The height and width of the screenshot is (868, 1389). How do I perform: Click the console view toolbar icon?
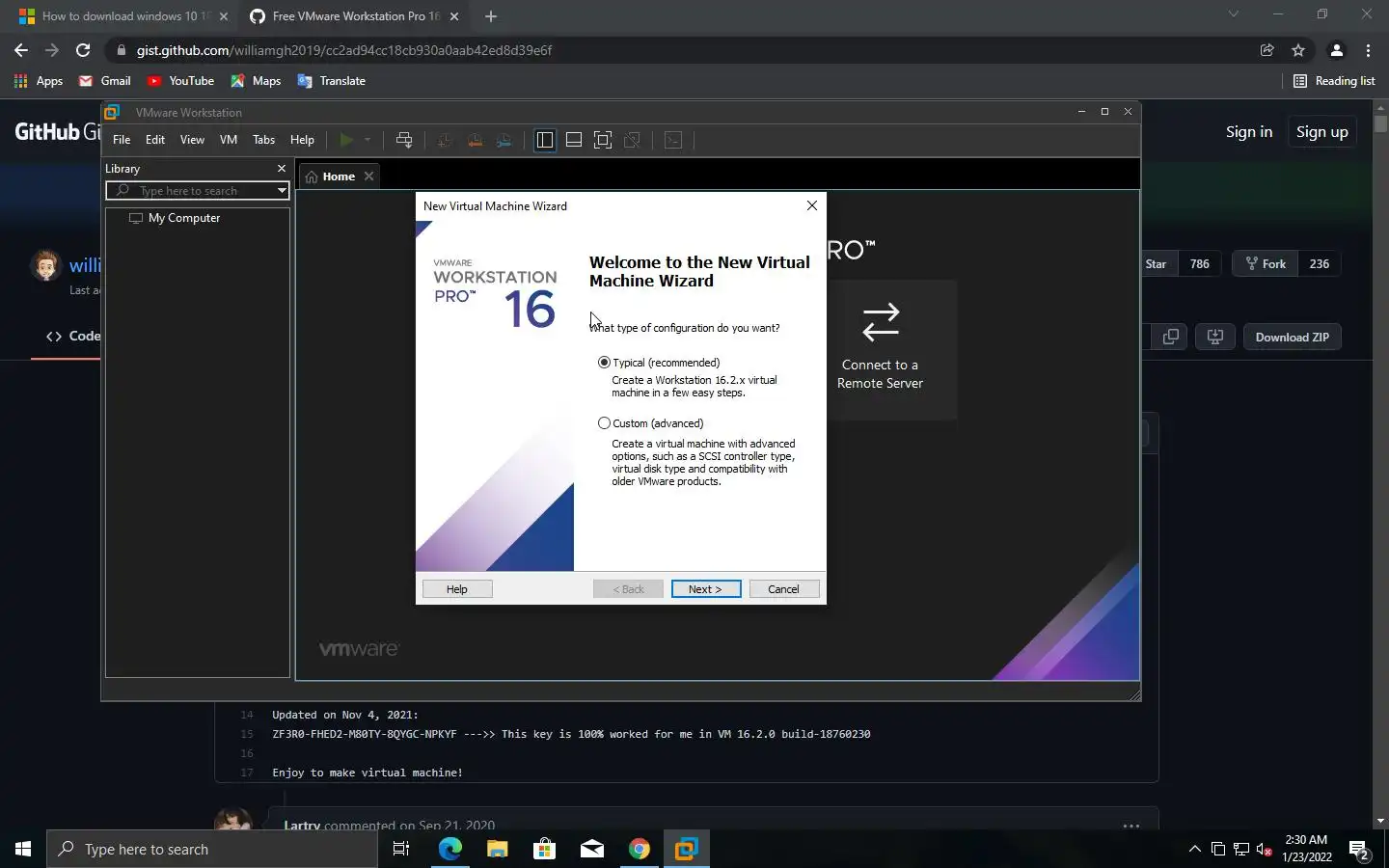pyautogui.click(x=673, y=140)
